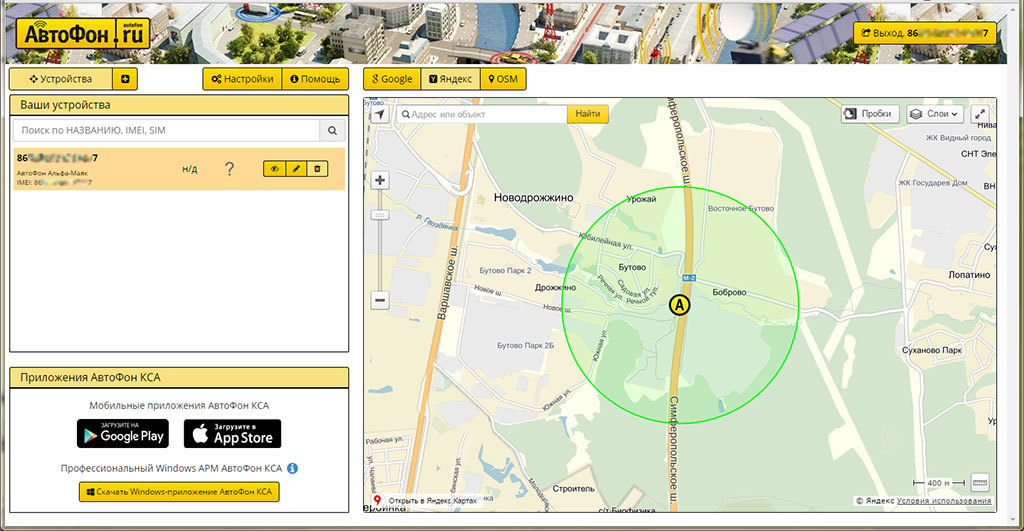Screen dimensions: 1024x531
Task: Click the Урожай label on map
Action: pyautogui.click(x=641, y=199)
